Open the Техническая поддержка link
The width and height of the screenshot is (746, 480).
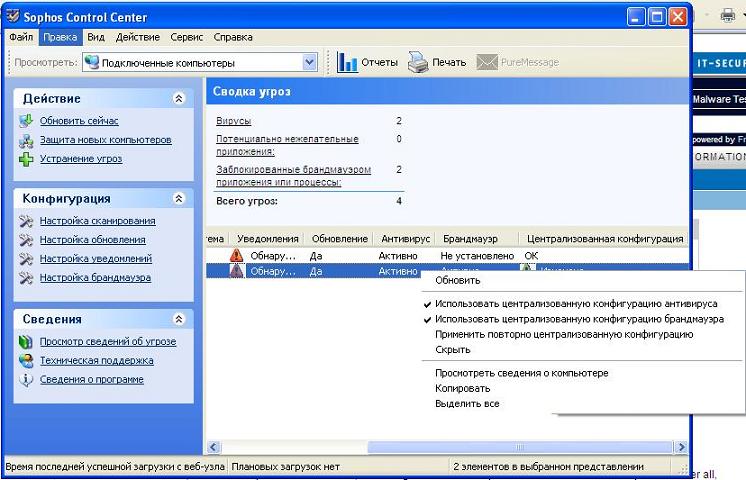pyautogui.click(x=97, y=361)
